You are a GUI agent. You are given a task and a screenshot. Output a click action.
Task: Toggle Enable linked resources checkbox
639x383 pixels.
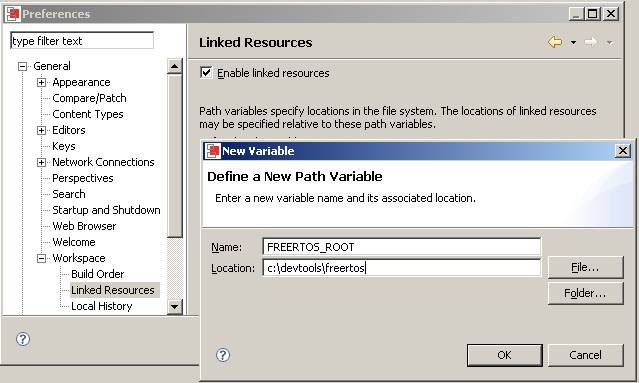(x=206, y=73)
